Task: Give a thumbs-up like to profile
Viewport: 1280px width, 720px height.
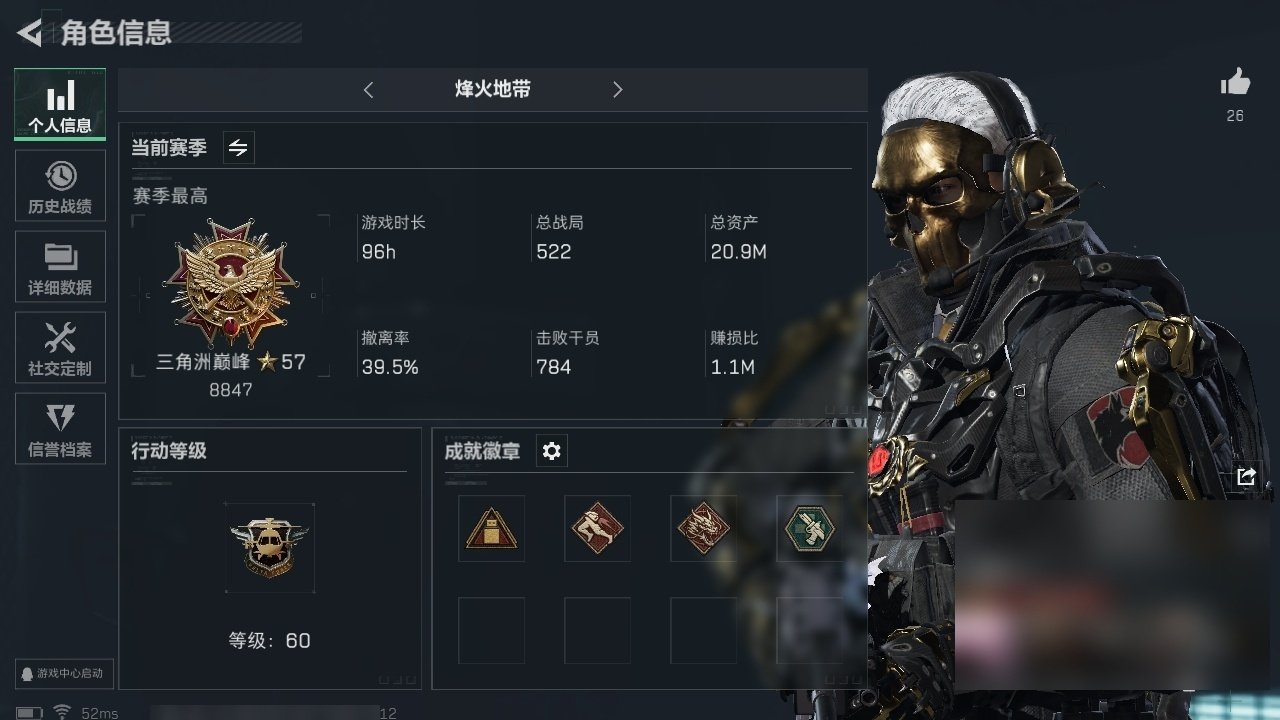Action: [1235, 84]
